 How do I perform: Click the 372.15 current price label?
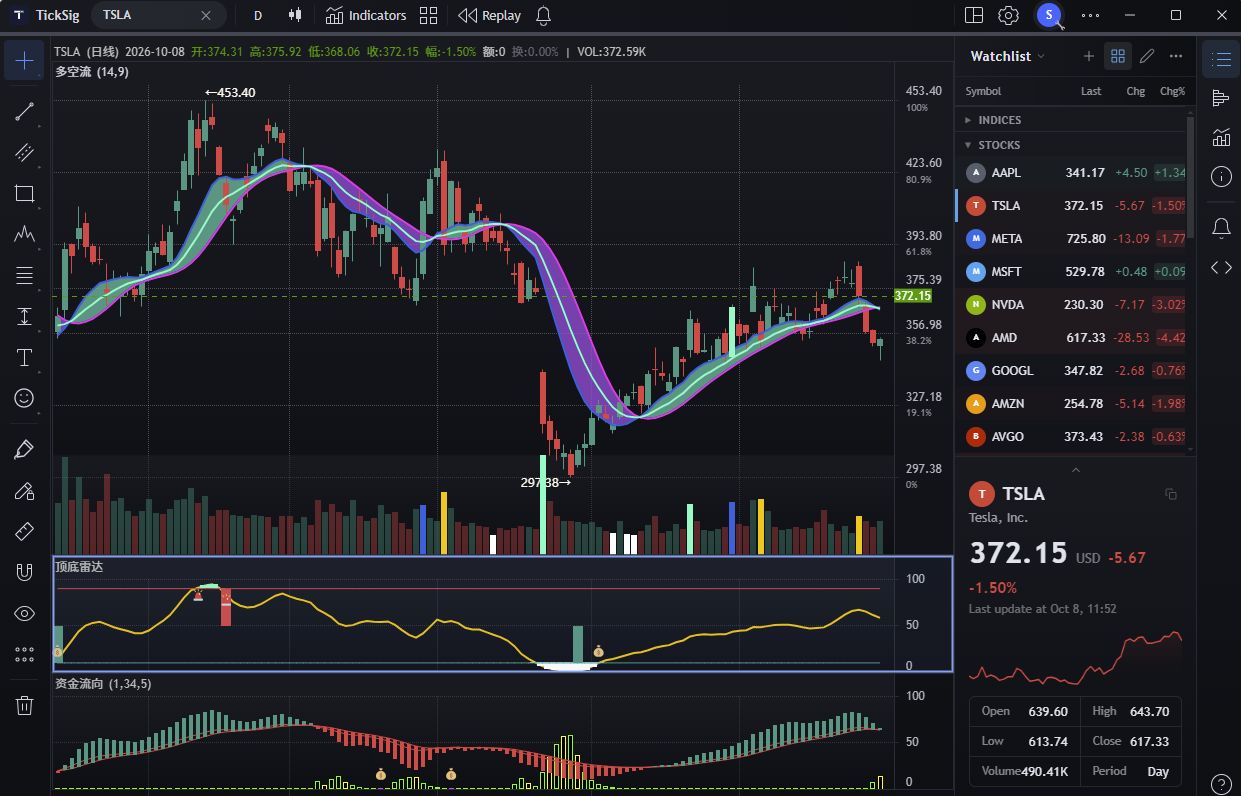point(912,296)
